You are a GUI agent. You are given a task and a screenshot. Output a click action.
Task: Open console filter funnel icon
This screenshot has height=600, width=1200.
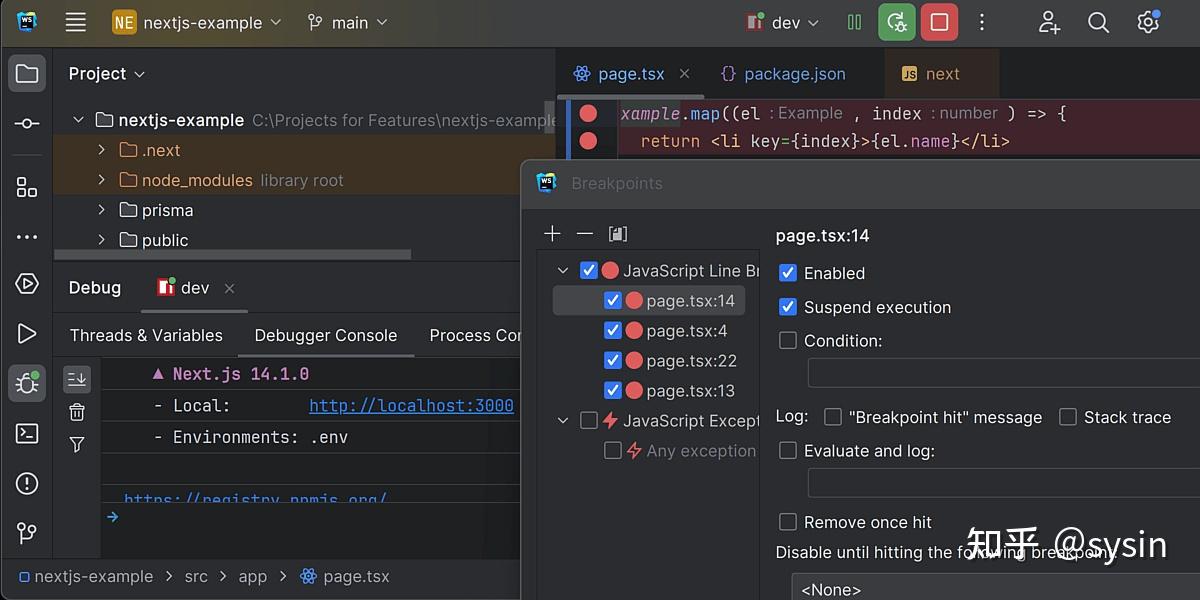click(x=77, y=444)
